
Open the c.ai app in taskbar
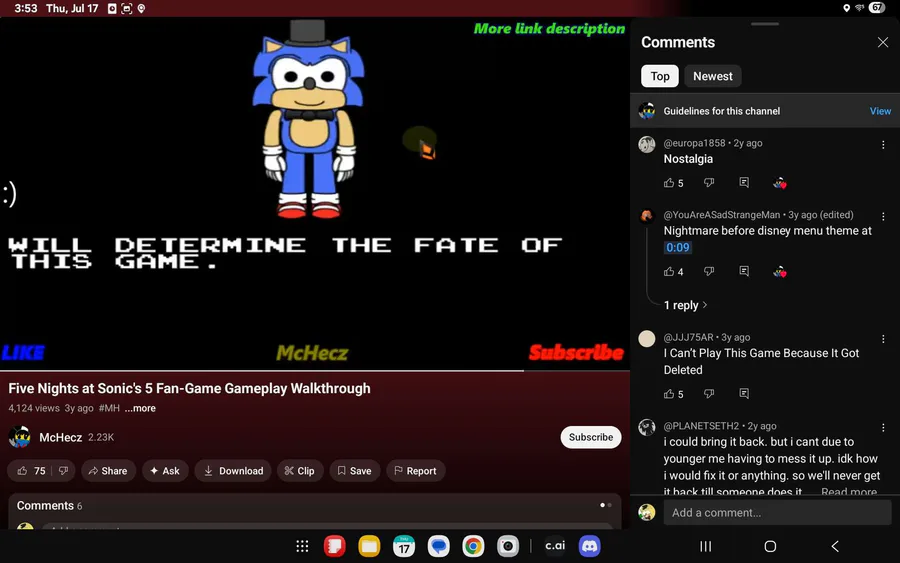(555, 546)
